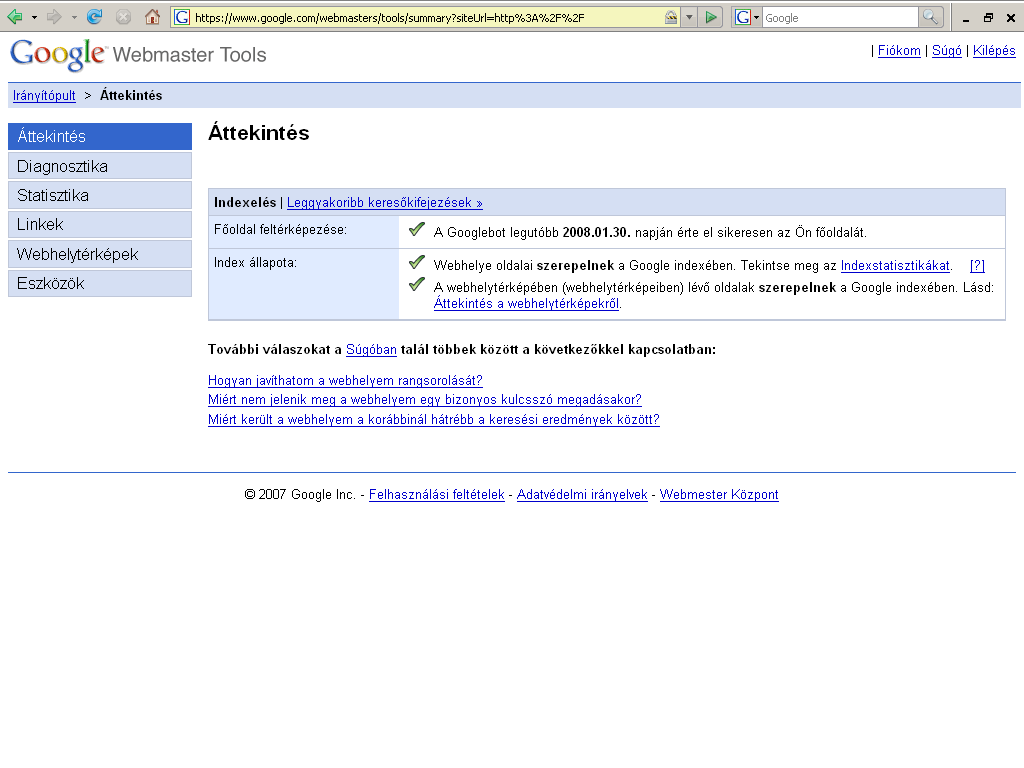Sign out via the Kilépés link
Viewport: 1024px width, 768px height.
[994, 51]
